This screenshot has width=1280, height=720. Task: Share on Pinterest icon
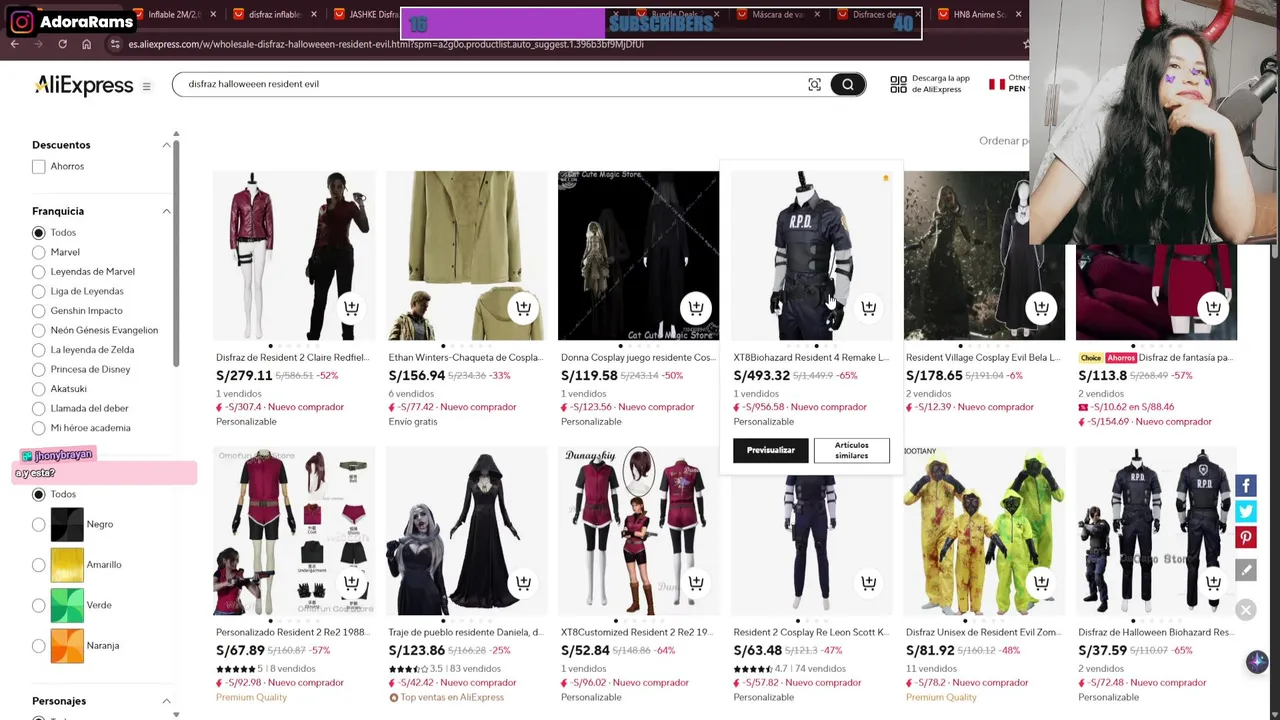(1246, 538)
